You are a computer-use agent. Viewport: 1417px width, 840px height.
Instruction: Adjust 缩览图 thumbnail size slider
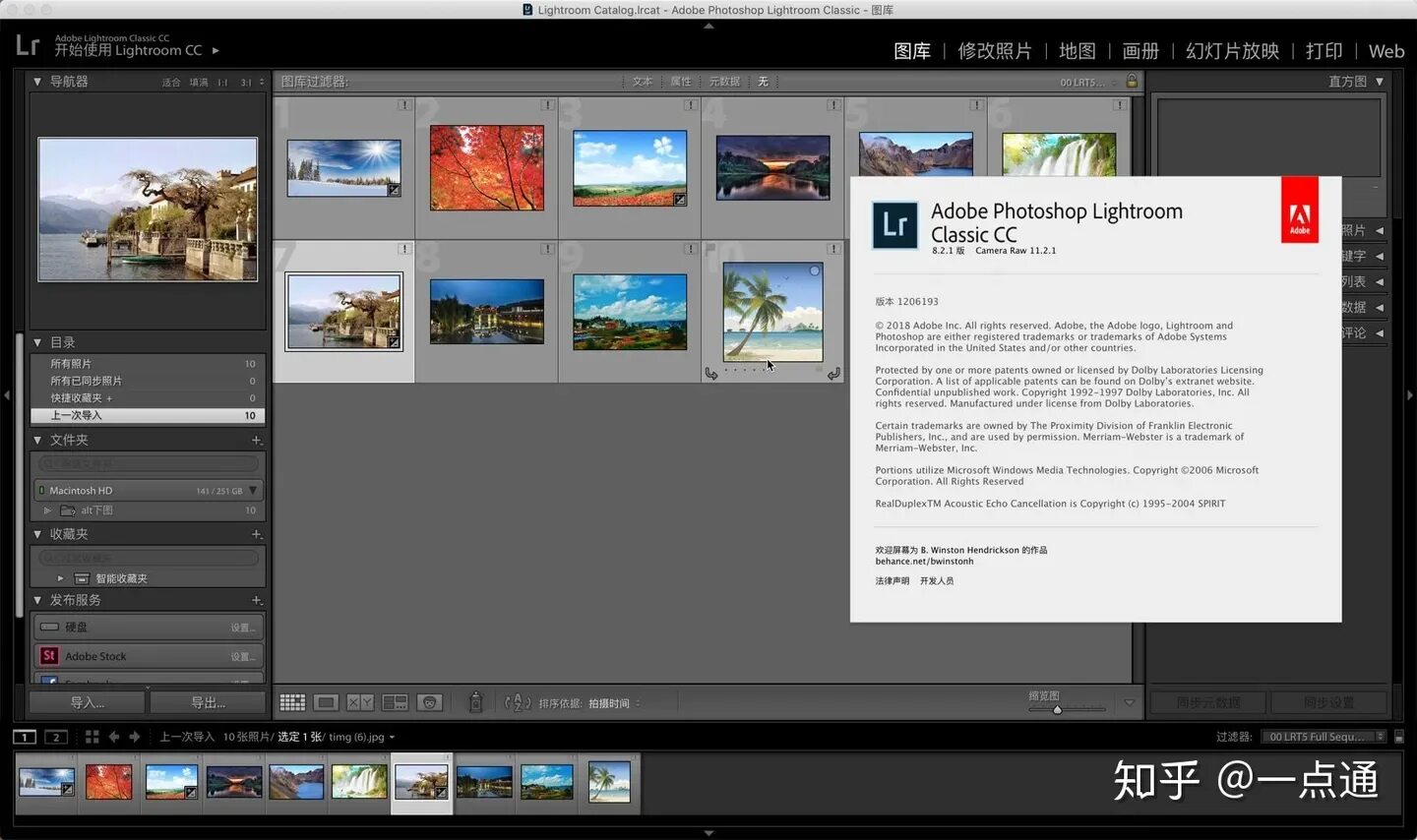1058,709
